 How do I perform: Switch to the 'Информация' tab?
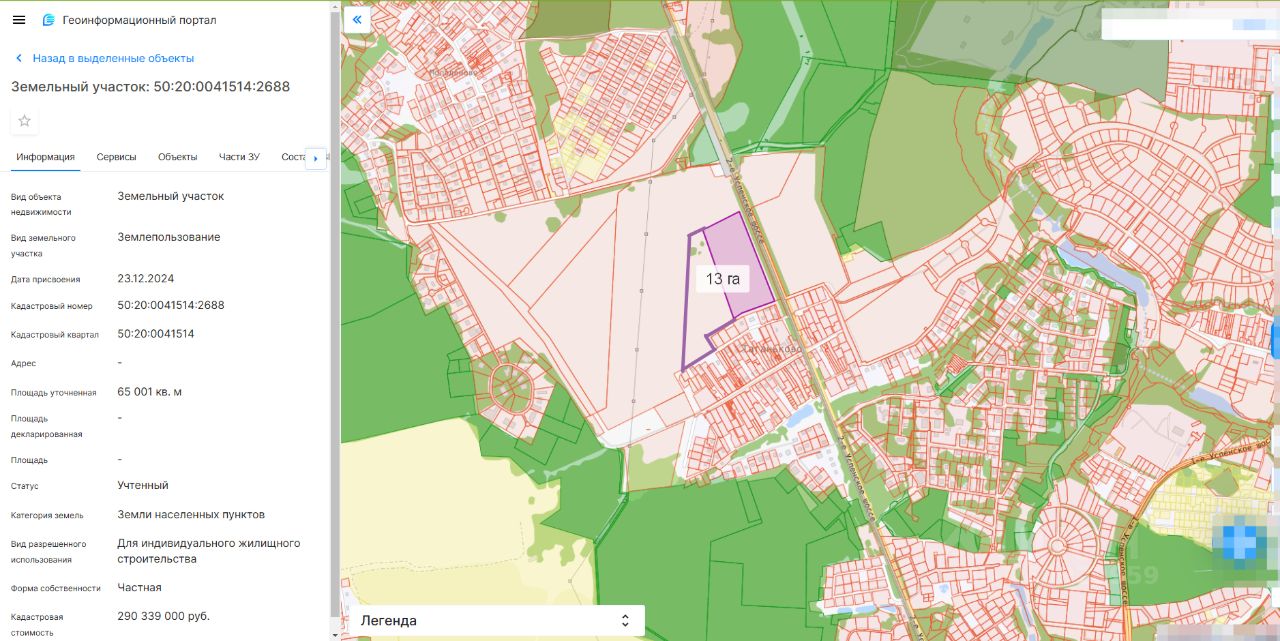point(45,157)
